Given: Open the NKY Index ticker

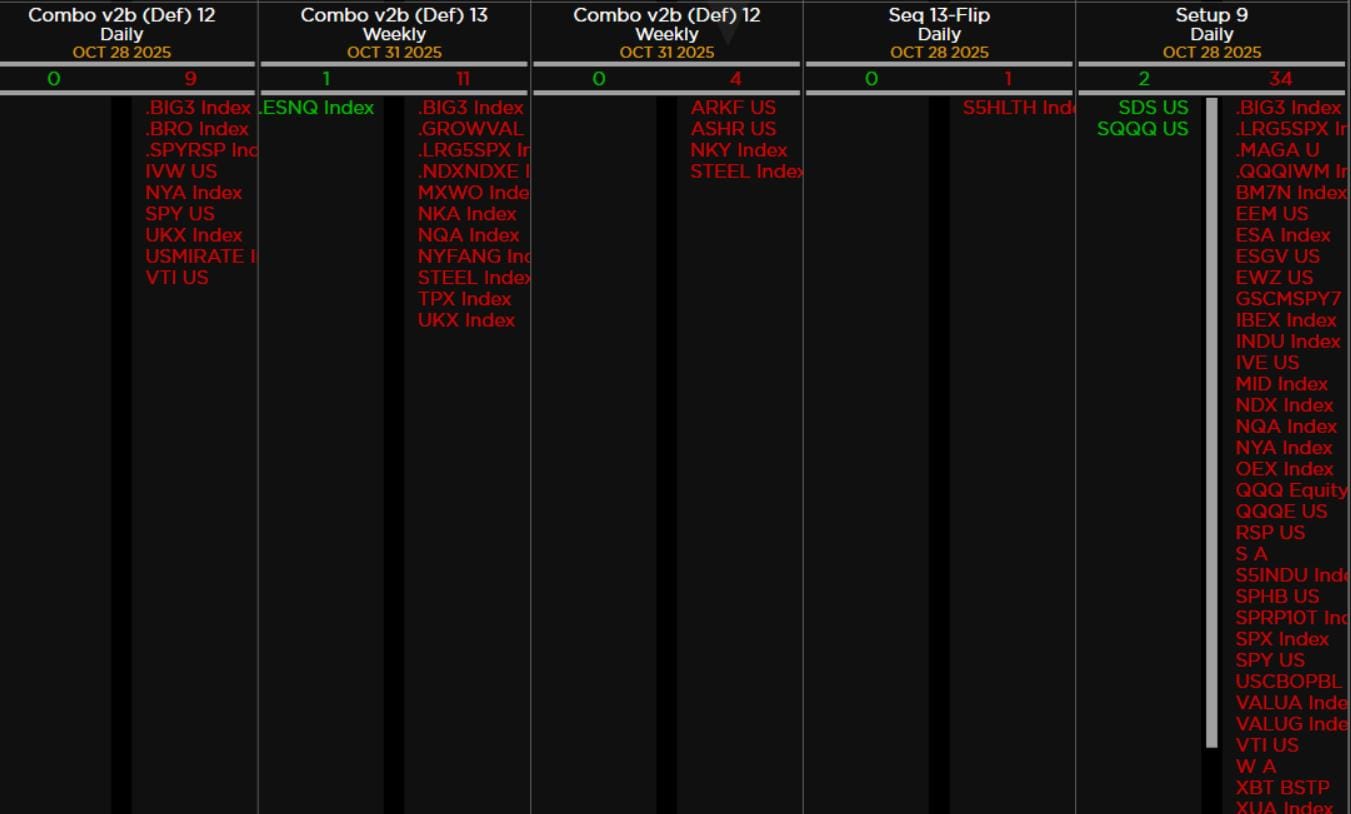Looking at the screenshot, I should [739, 150].
